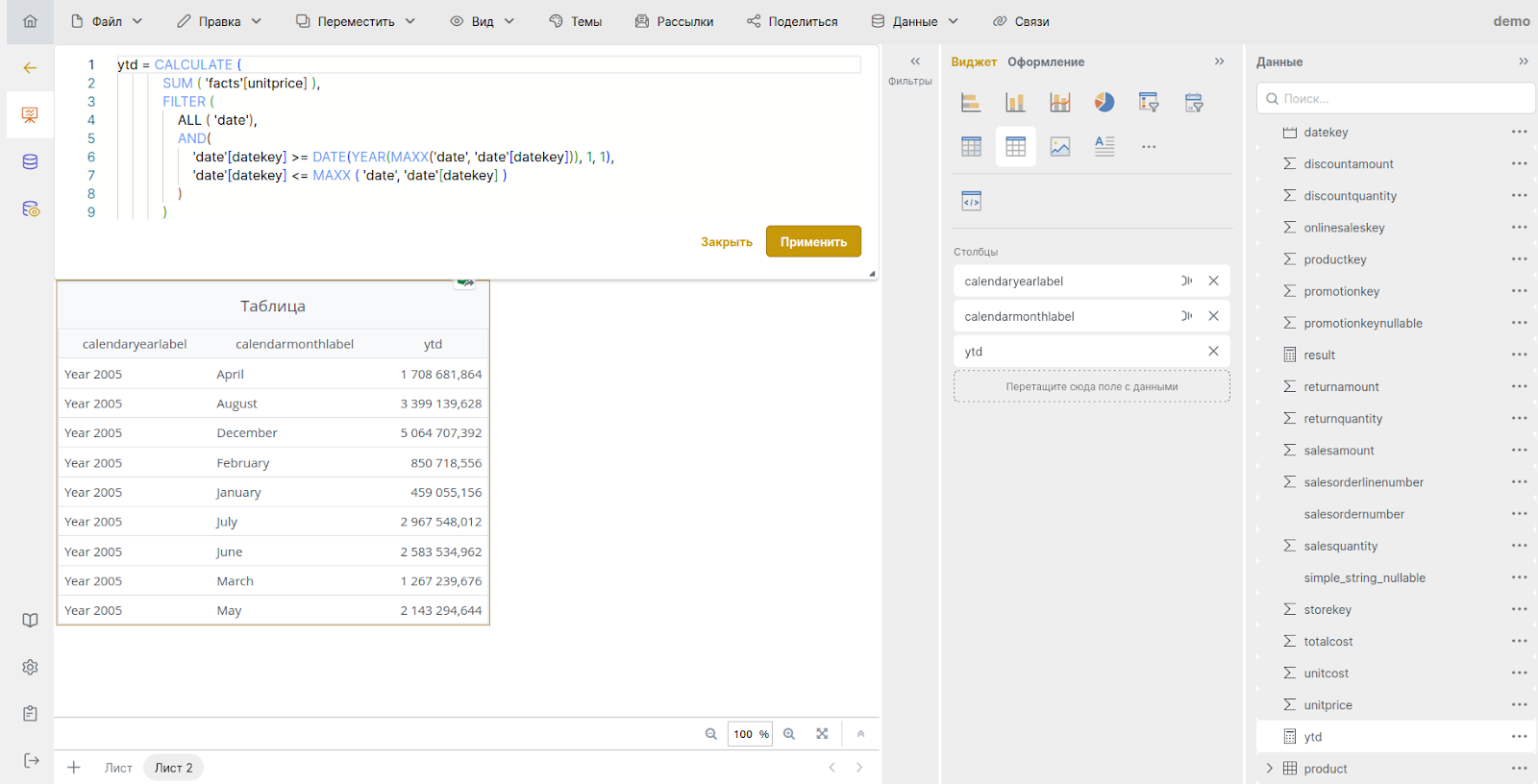Select the pivot table widget
Viewport: 1538px width, 784px height.
click(x=971, y=146)
